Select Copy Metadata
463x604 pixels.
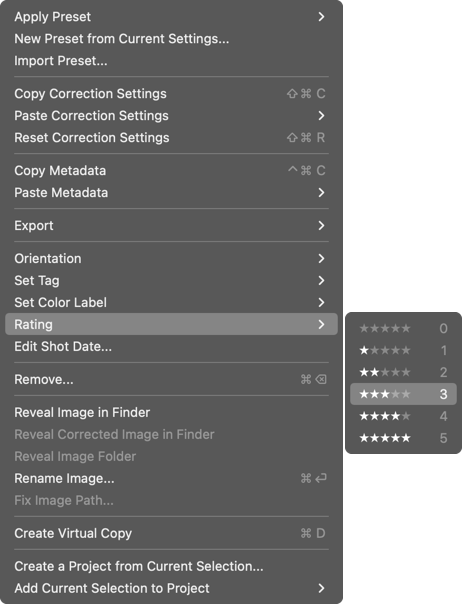tap(171, 171)
